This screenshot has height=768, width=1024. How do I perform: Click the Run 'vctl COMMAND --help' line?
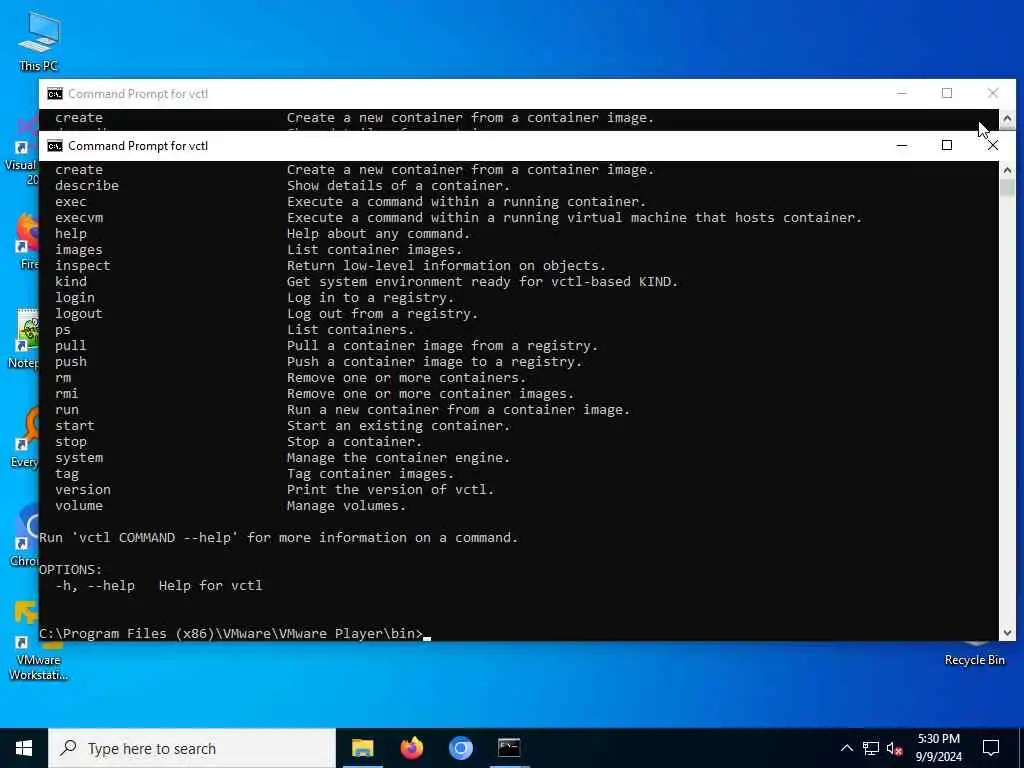278,537
